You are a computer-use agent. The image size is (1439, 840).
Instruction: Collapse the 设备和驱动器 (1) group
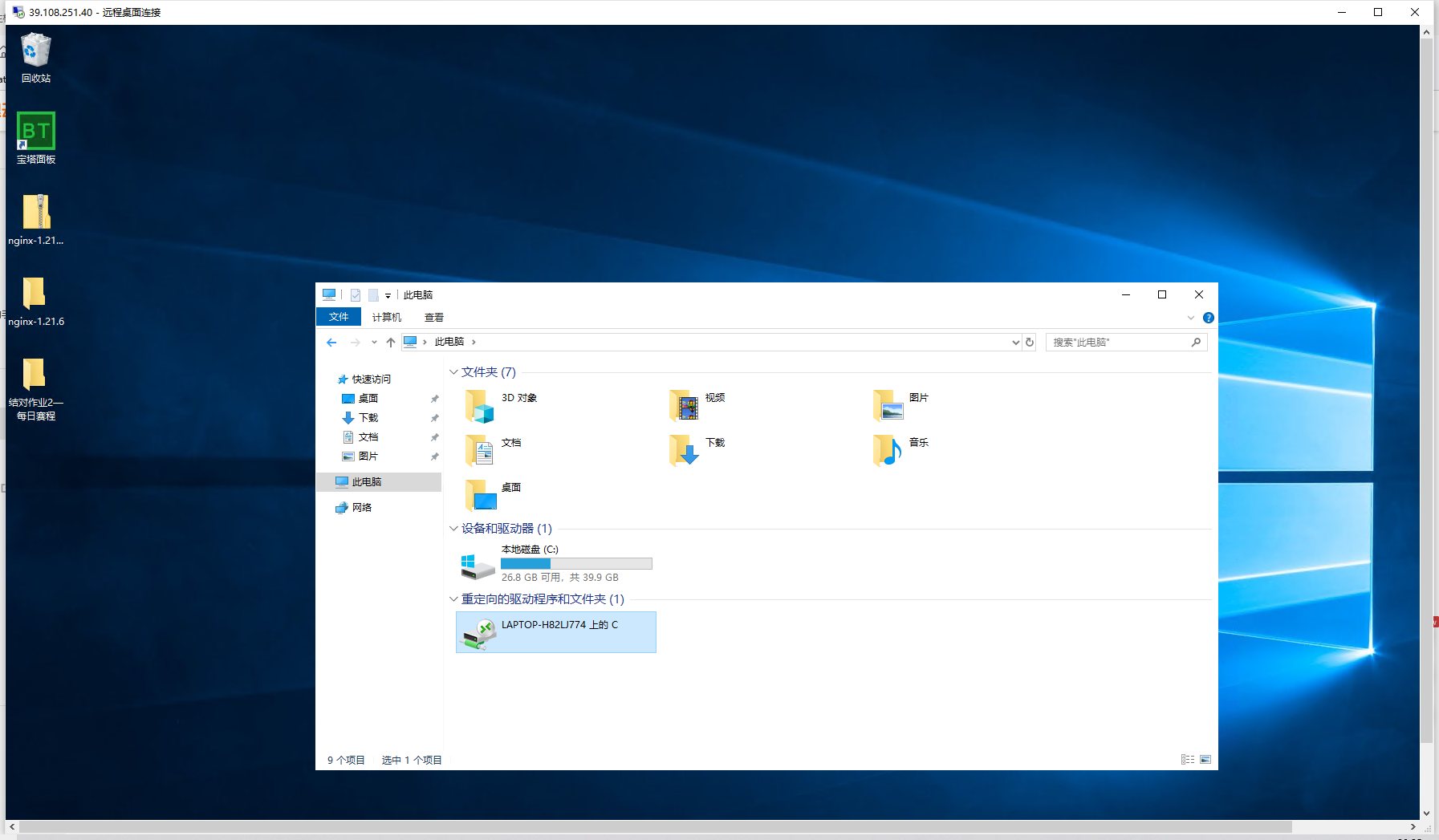(453, 529)
